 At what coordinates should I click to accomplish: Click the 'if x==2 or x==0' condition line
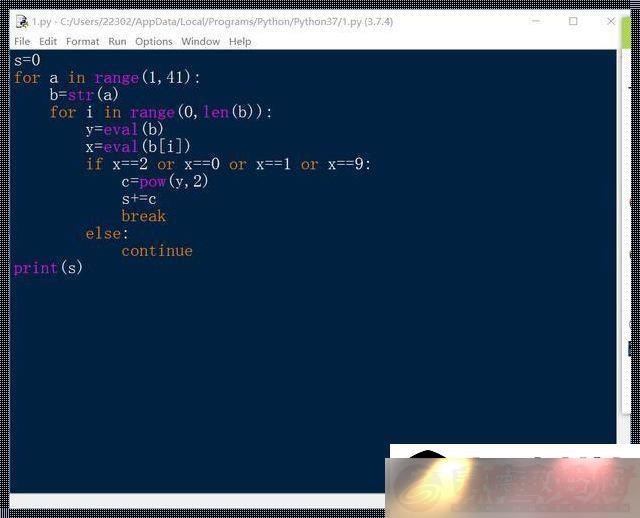click(229, 164)
